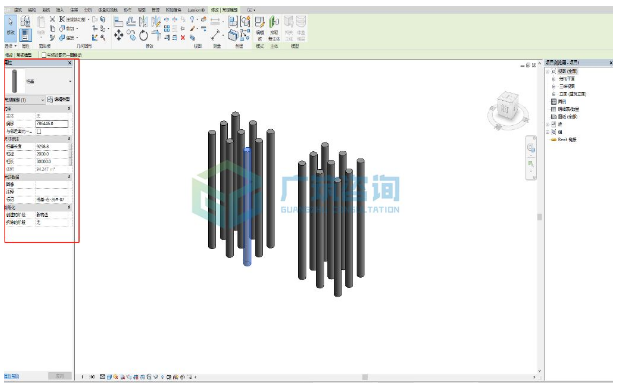Activate the Offset tool
622x388 pixels.
131,22
